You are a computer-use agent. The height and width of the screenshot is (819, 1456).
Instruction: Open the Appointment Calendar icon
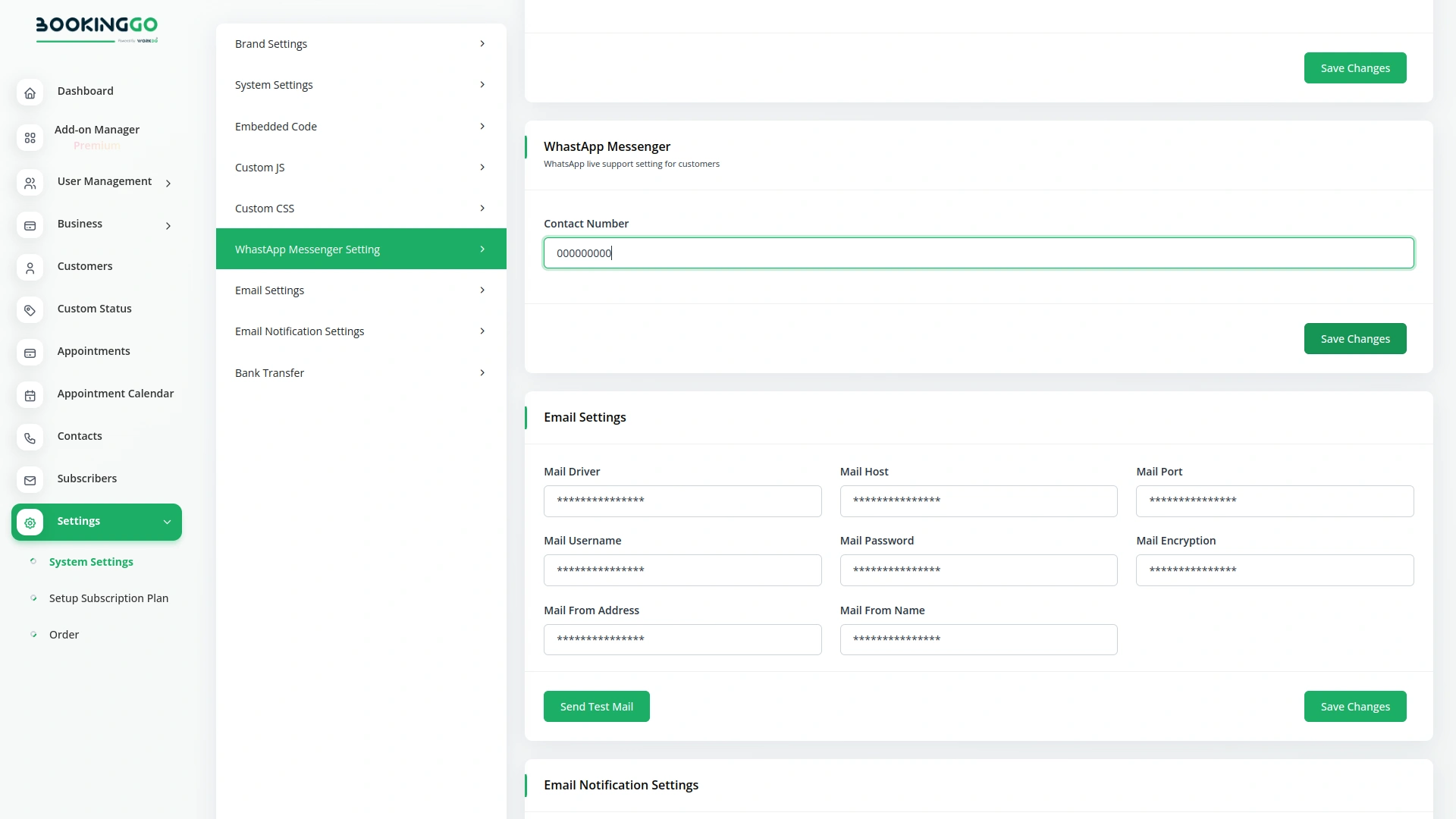[x=30, y=395]
